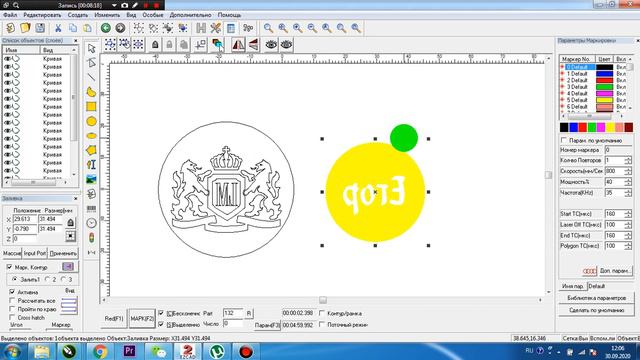Click the Частота(KHz) spinner arrows
The height and width of the screenshot is (360, 640).
(628, 192)
